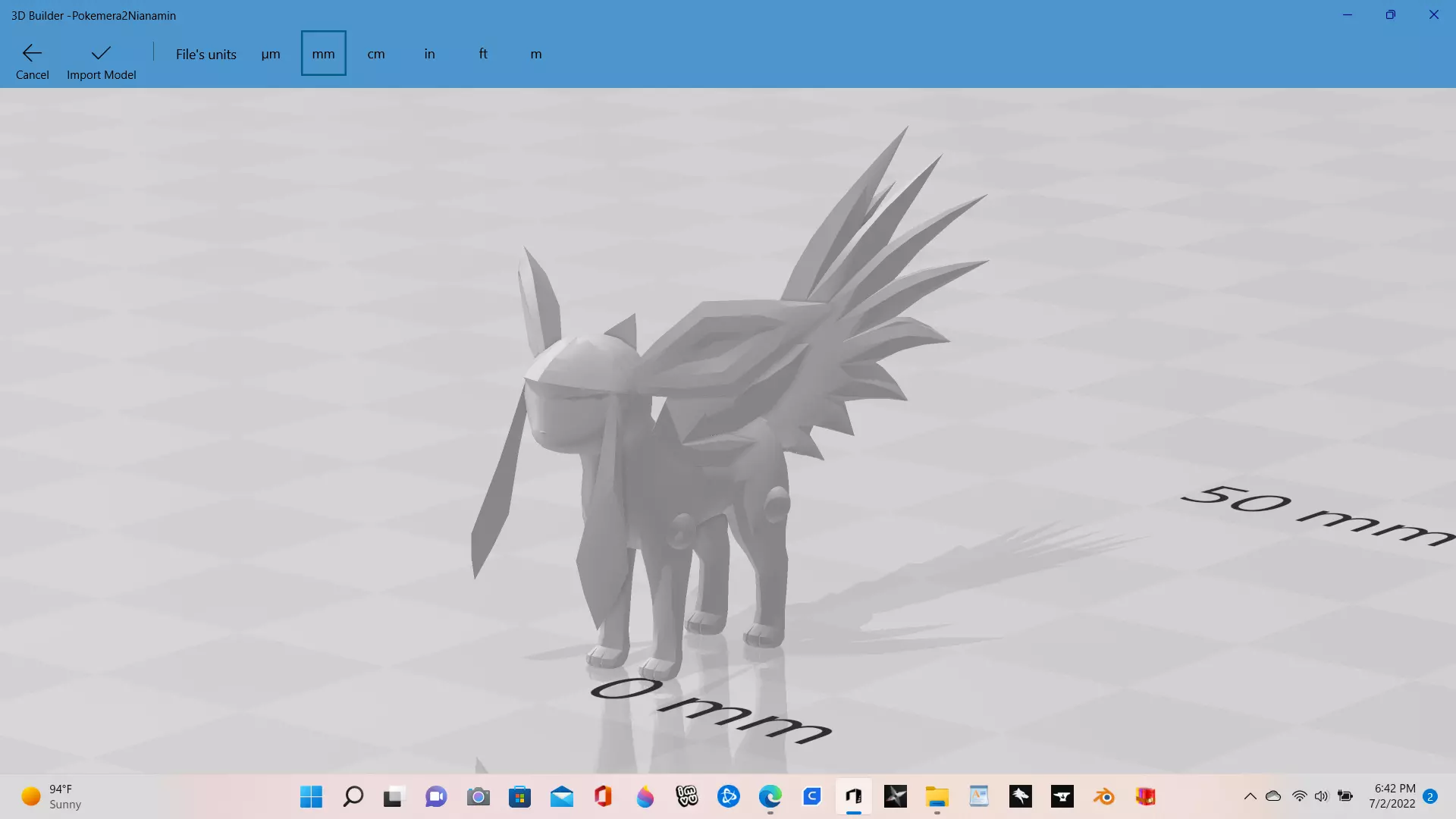Click the battery status tray icon

[1345, 796]
